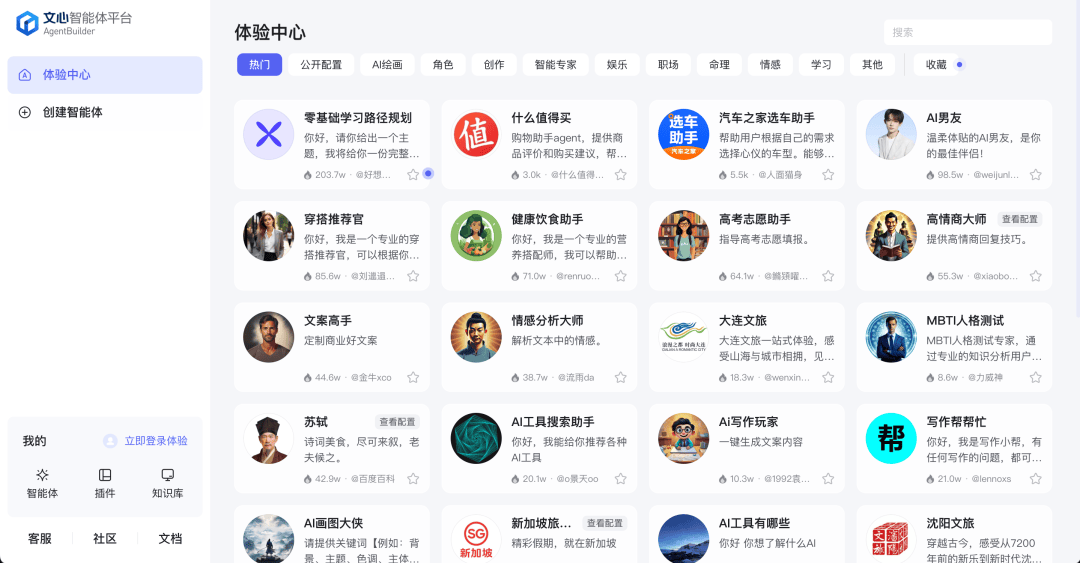Select the AI绘画 tab
The width and height of the screenshot is (1080, 563).
387,64
